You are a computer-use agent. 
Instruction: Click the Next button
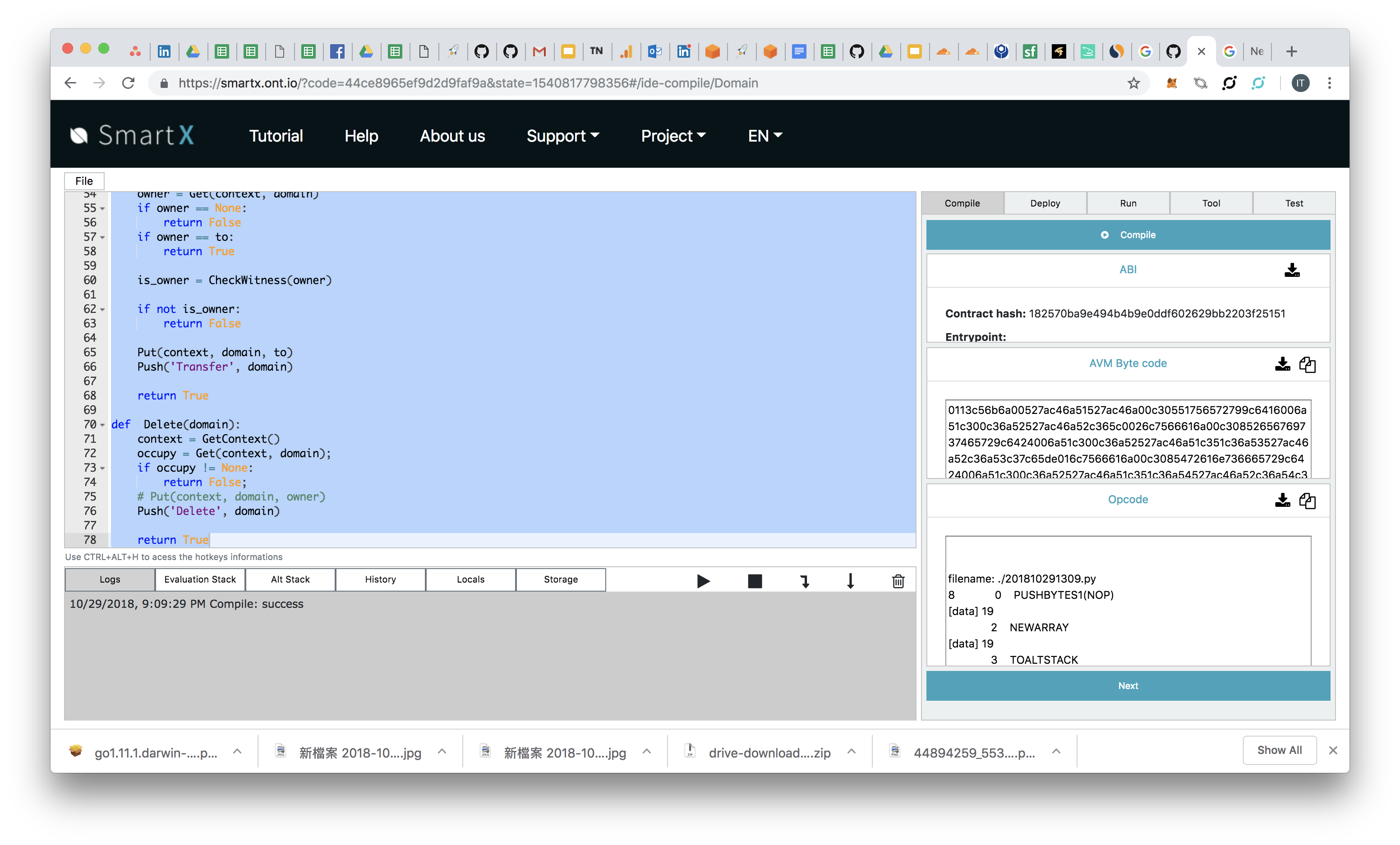pyautogui.click(x=1128, y=685)
